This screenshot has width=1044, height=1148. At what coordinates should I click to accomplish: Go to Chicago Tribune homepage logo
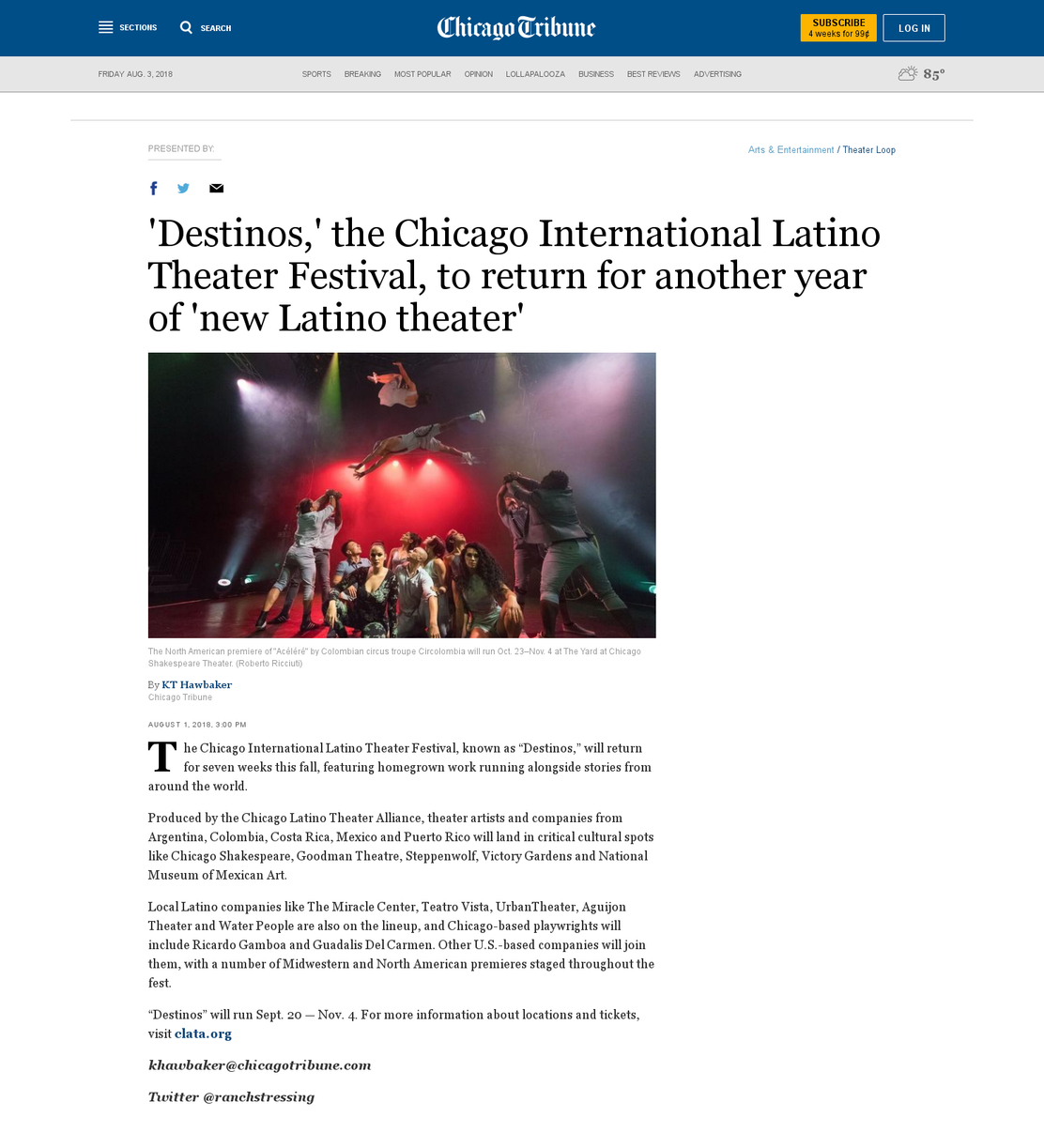pos(516,28)
